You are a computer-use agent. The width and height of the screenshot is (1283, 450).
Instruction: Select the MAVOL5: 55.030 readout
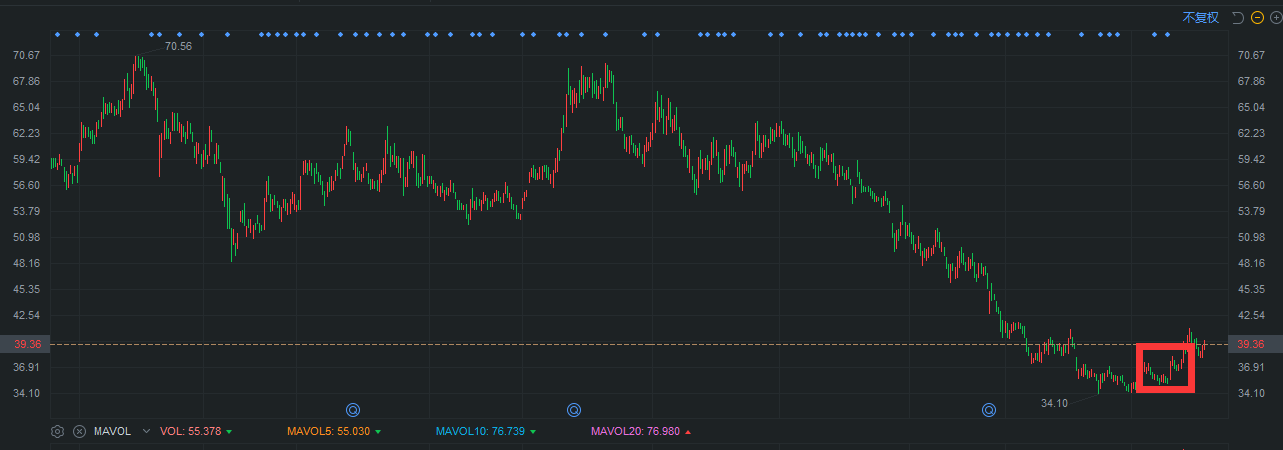328,432
